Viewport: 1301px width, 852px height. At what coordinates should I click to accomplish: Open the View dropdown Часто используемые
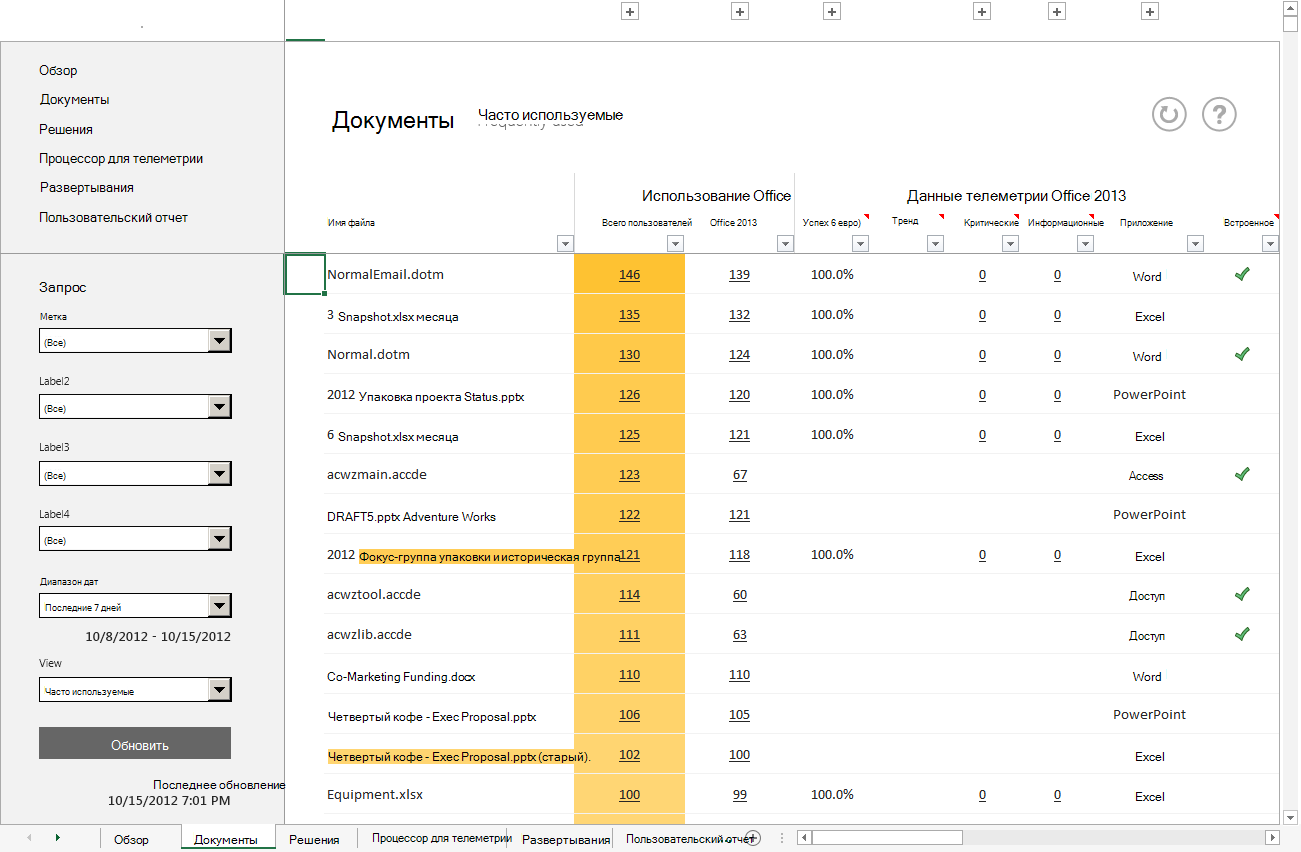pyautogui.click(x=220, y=690)
